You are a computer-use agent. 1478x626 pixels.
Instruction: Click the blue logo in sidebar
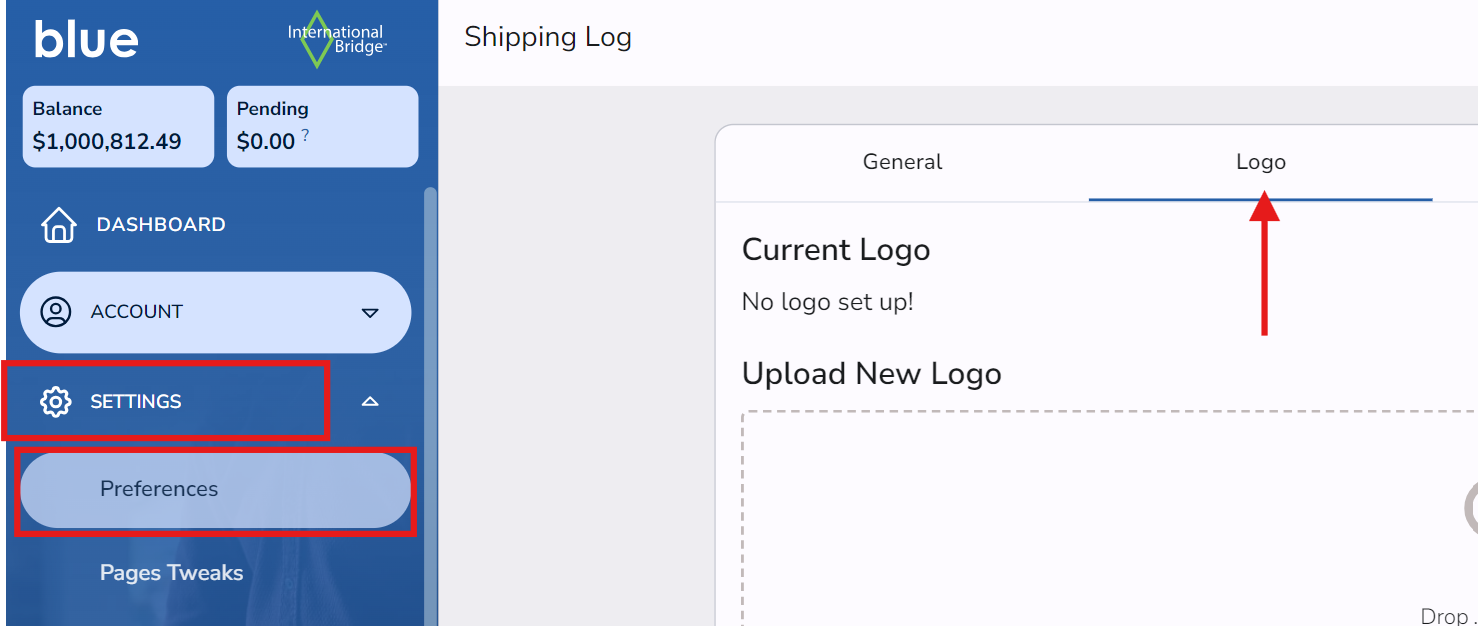click(86, 40)
